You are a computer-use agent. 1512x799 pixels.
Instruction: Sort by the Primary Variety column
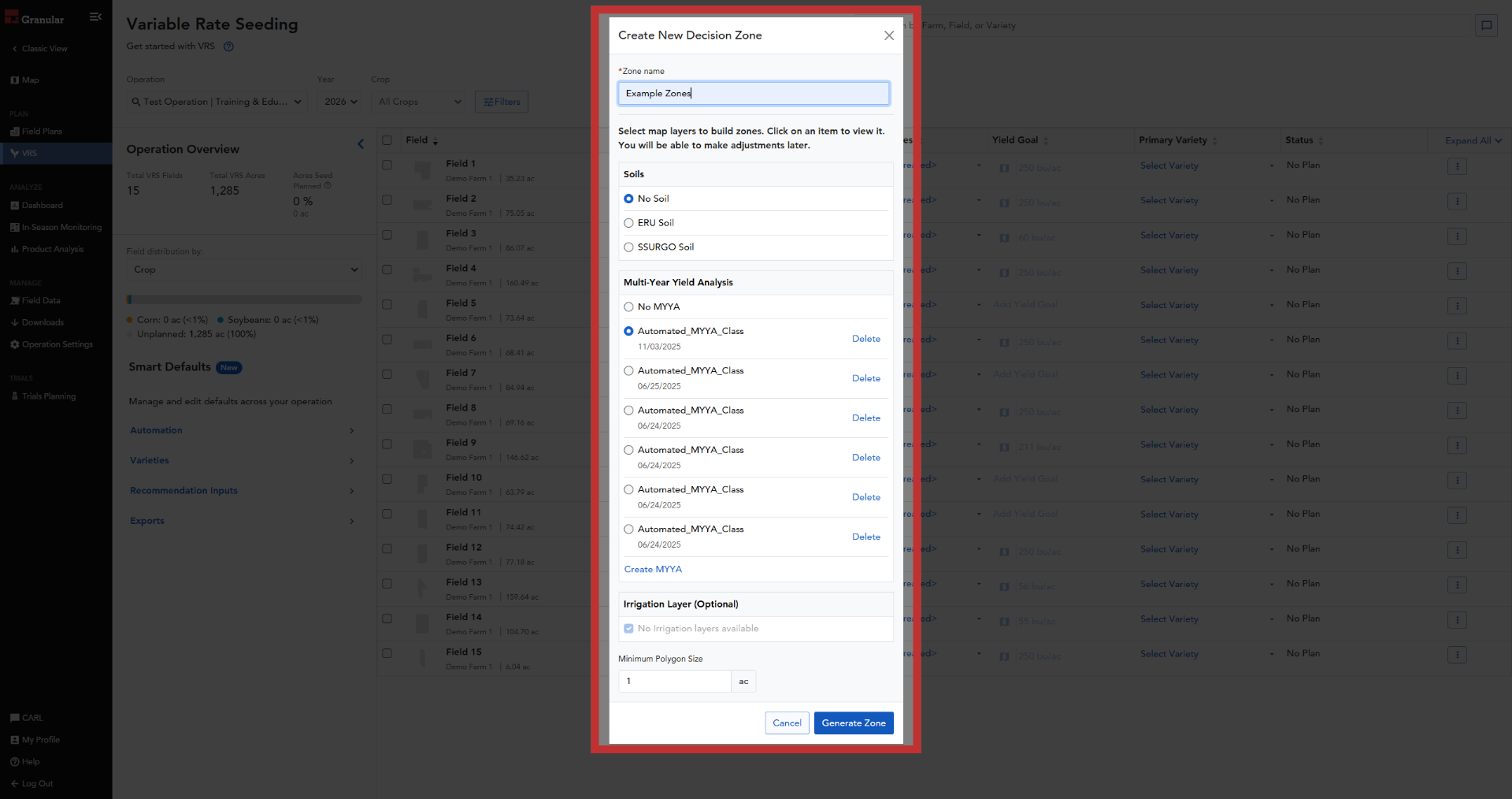pyautogui.click(x=1214, y=141)
